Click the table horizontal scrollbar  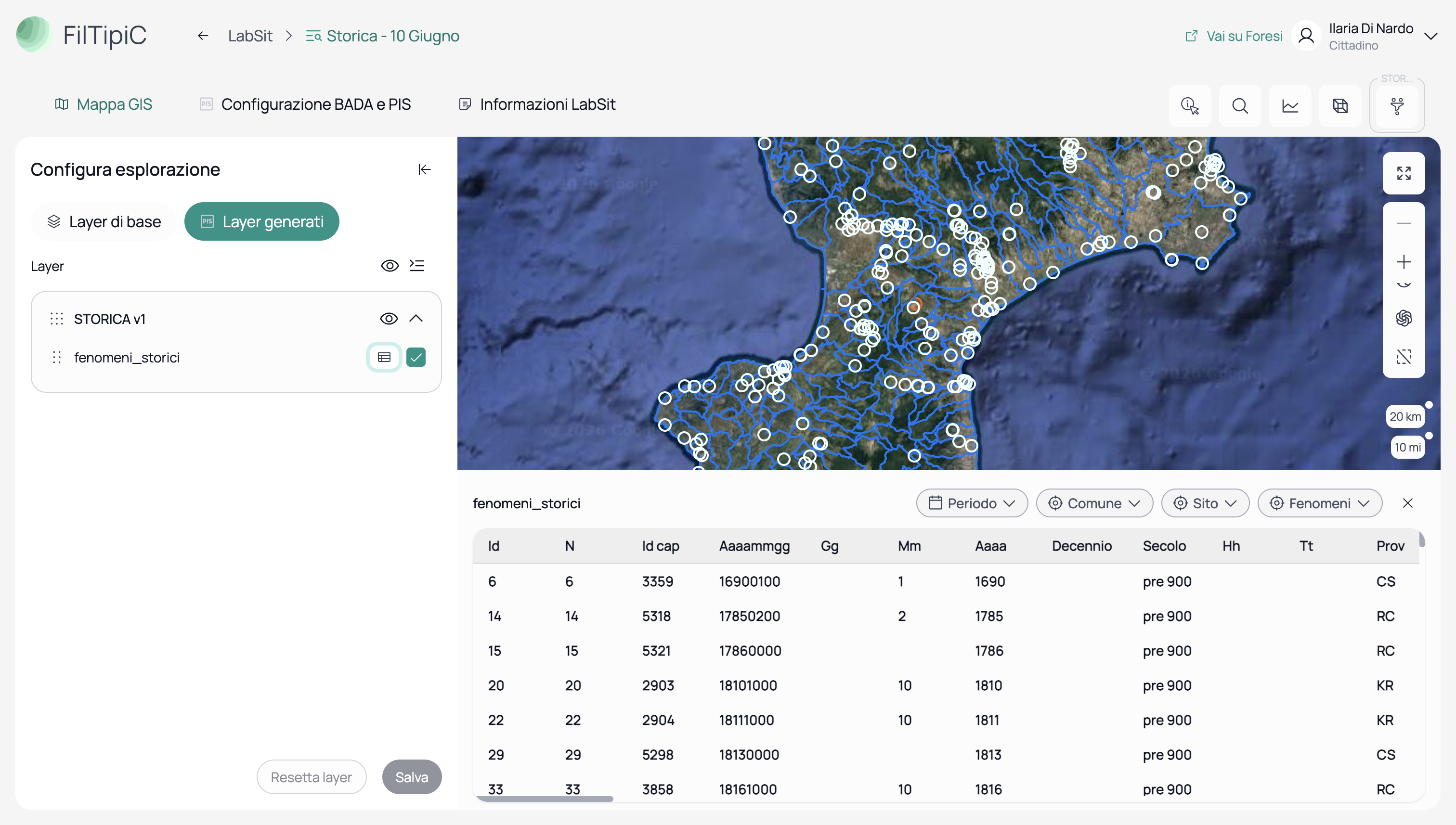point(545,799)
